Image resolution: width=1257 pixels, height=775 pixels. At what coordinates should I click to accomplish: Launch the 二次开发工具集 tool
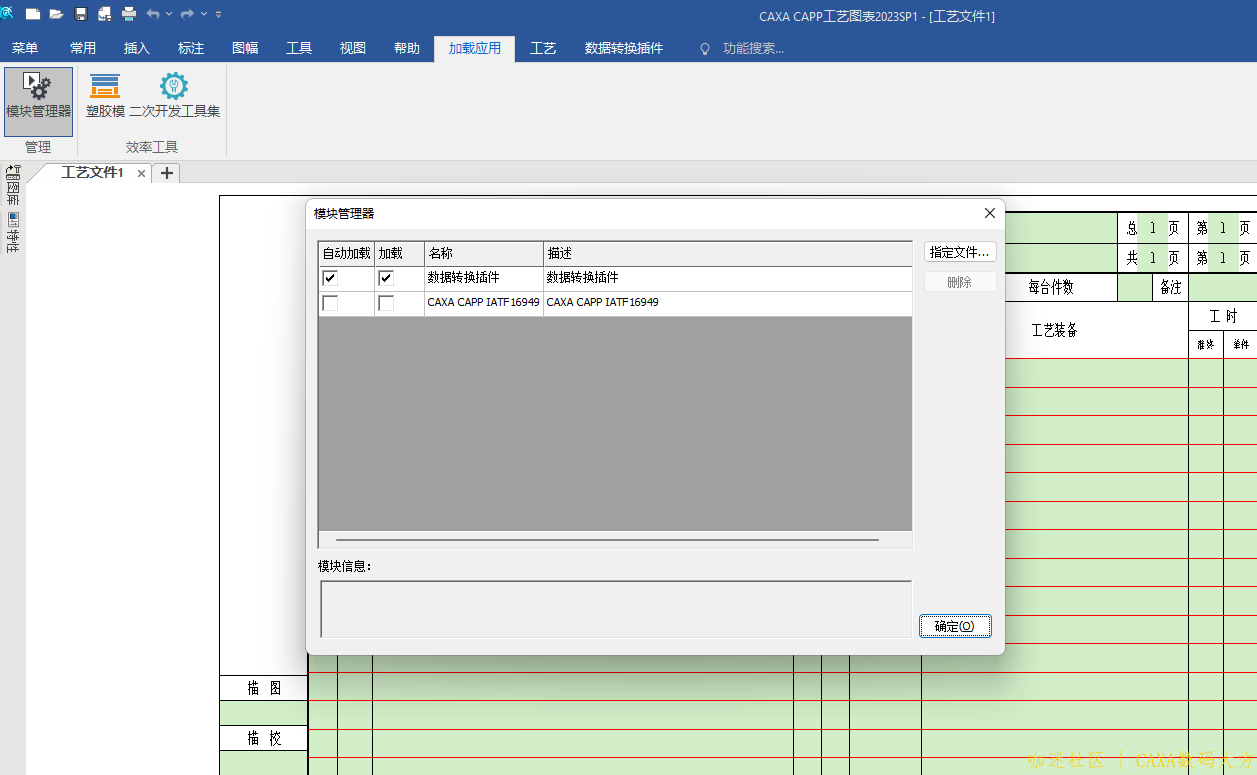174,97
